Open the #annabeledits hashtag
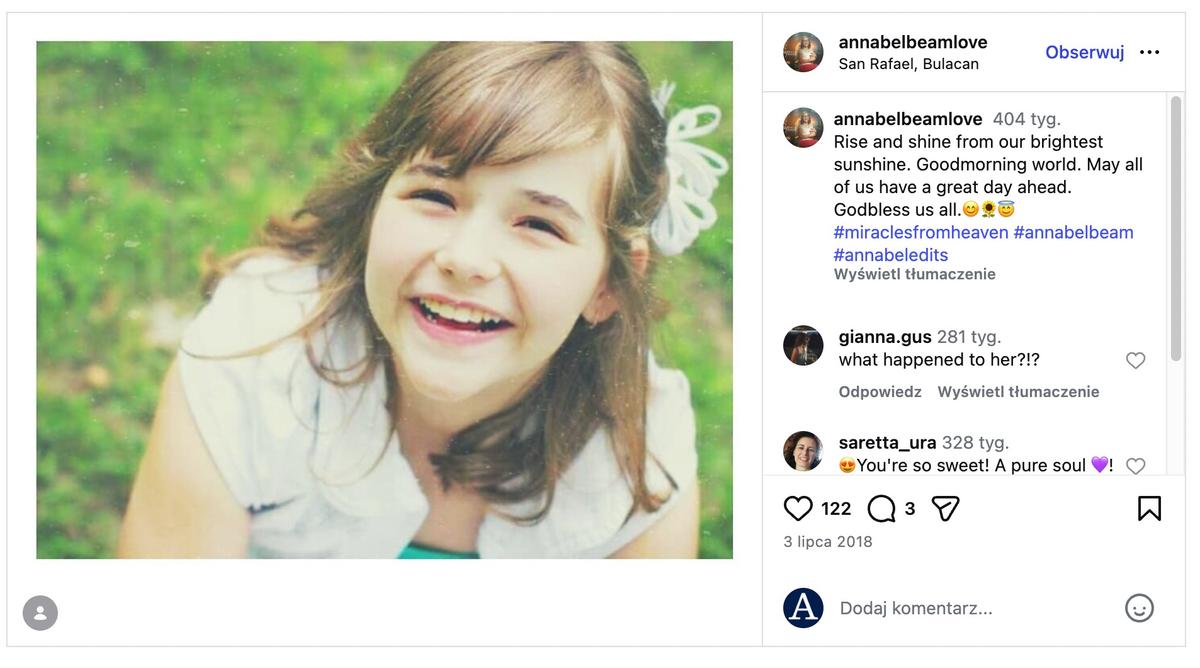 891,255
